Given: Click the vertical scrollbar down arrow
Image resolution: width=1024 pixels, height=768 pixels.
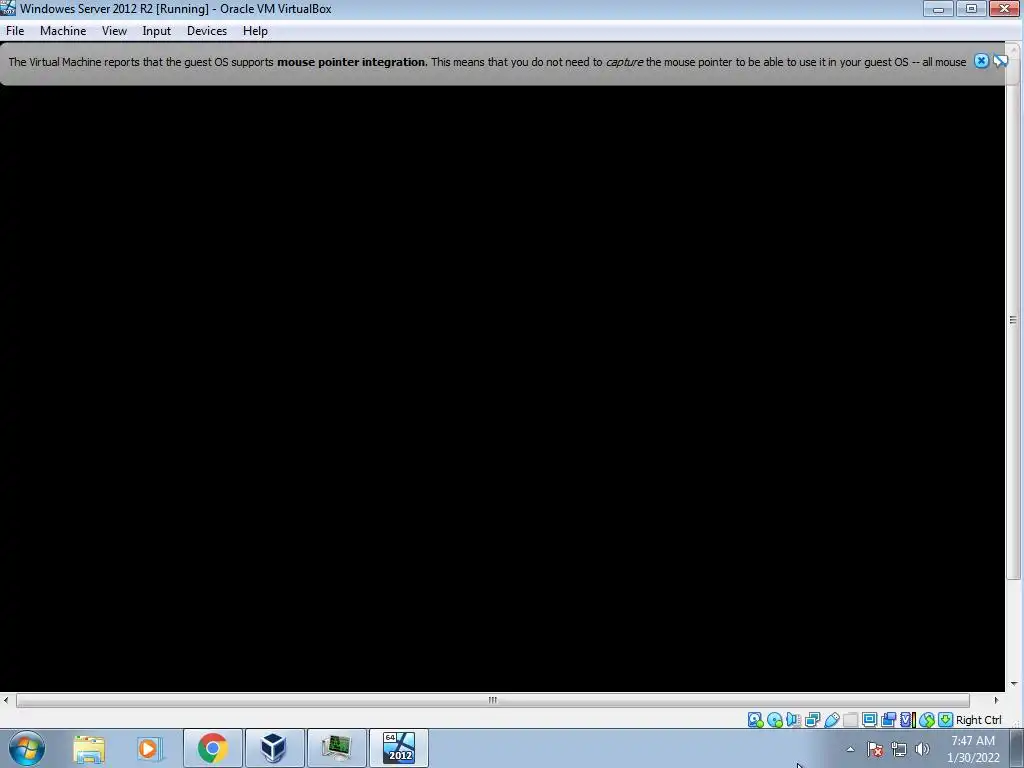Looking at the screenshot, I should [x=1014, y=684].
